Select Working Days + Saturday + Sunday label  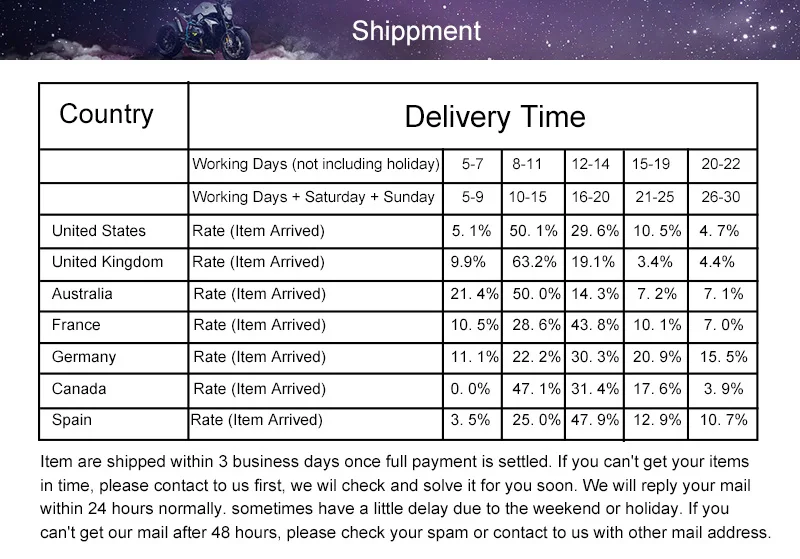tap(313, 197)
